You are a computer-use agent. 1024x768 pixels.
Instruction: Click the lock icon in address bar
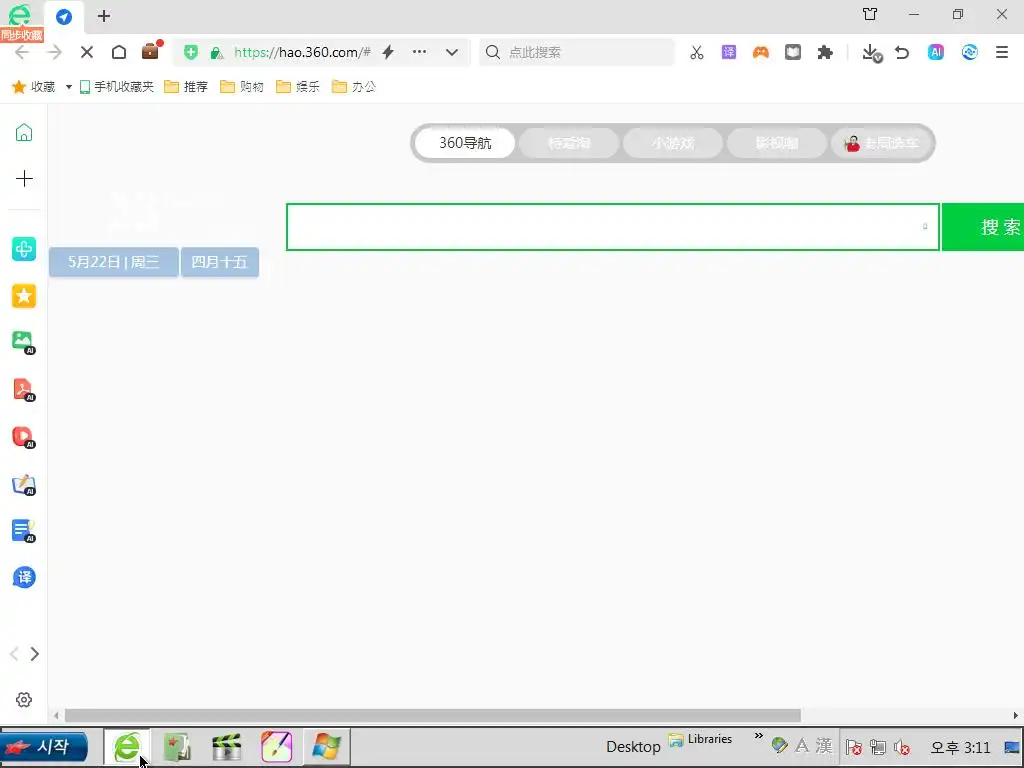coord(216,53)
